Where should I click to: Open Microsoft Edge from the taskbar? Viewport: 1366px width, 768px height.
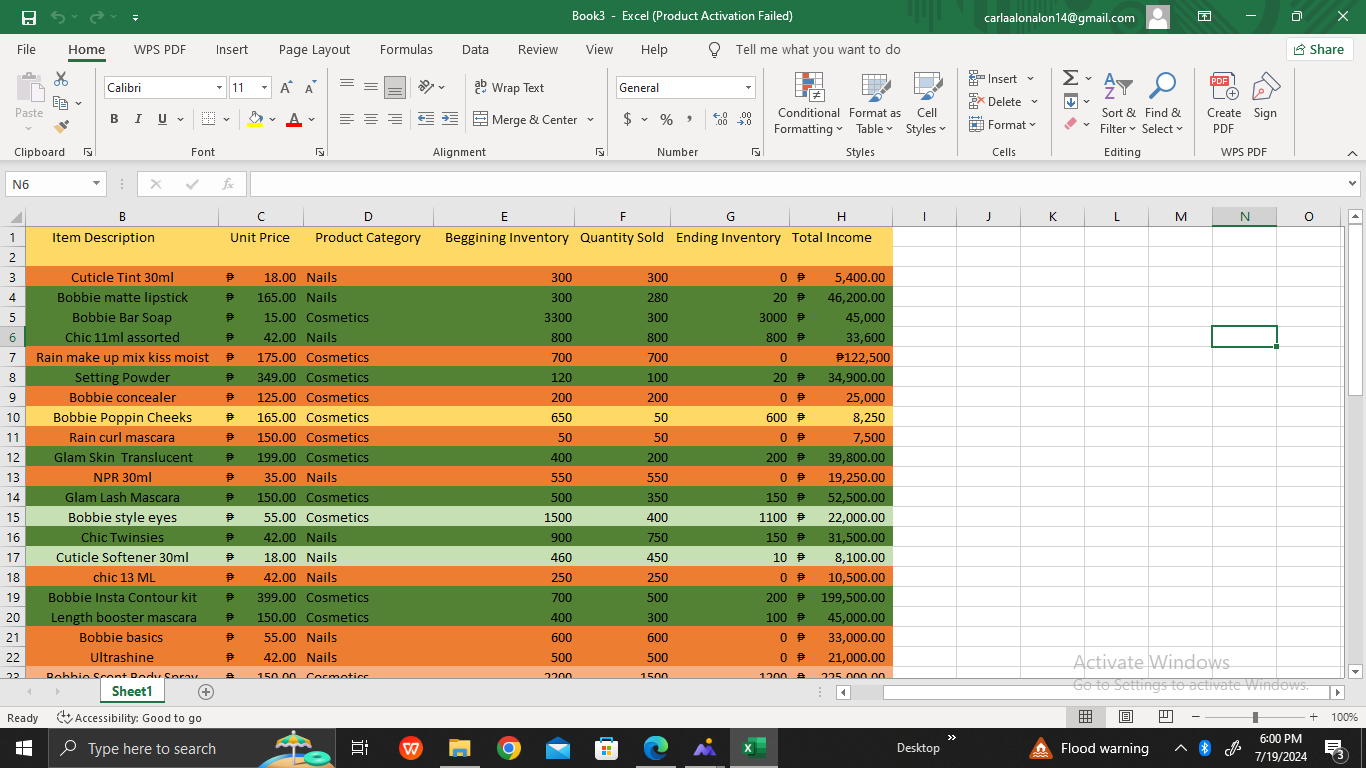click(x=656, y=748)
